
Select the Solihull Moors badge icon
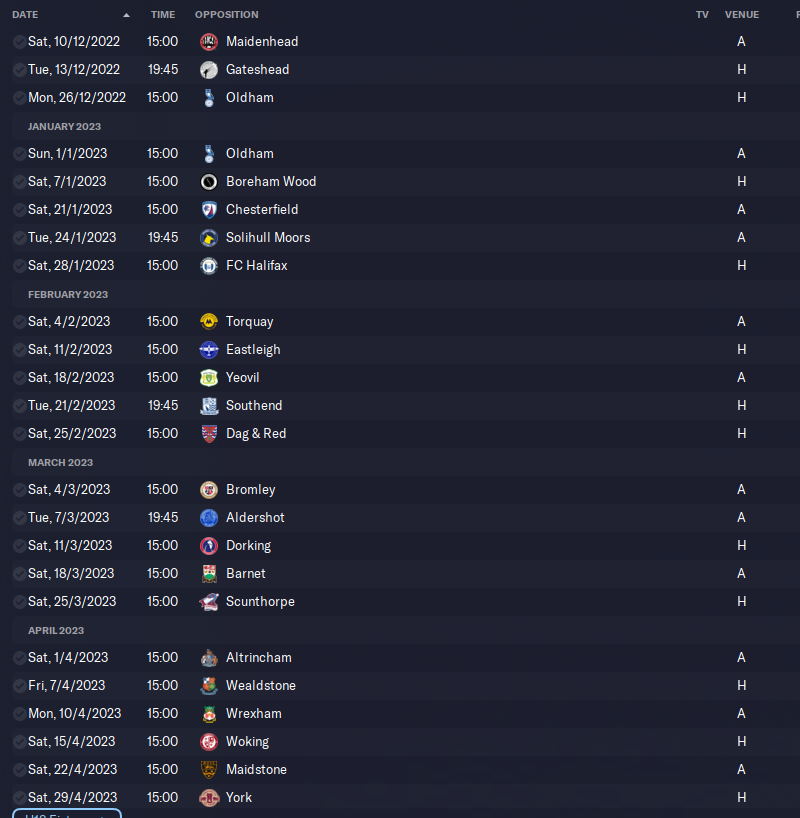(x=209, y=238)
